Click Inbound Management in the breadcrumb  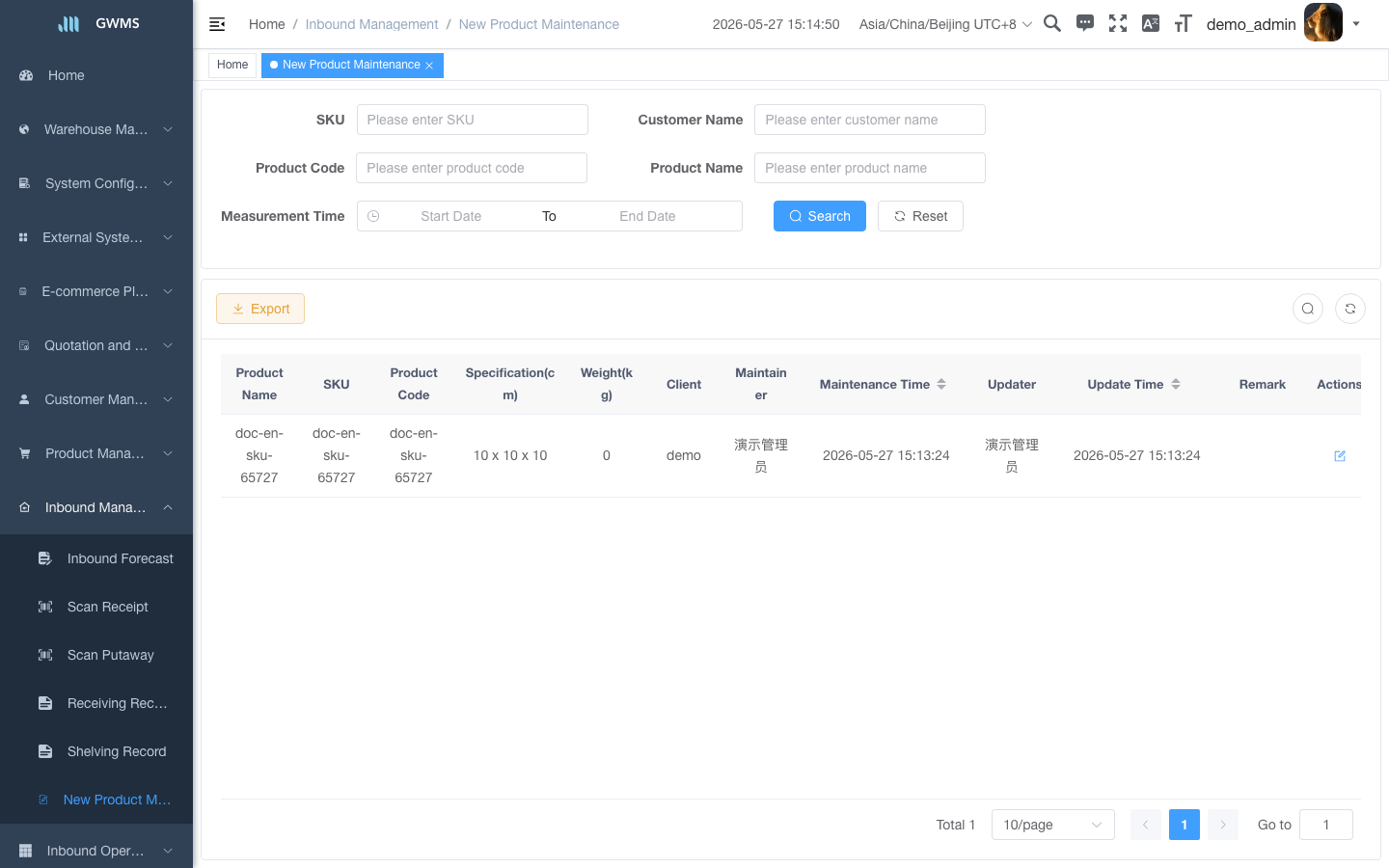click(x=371, y=24)
